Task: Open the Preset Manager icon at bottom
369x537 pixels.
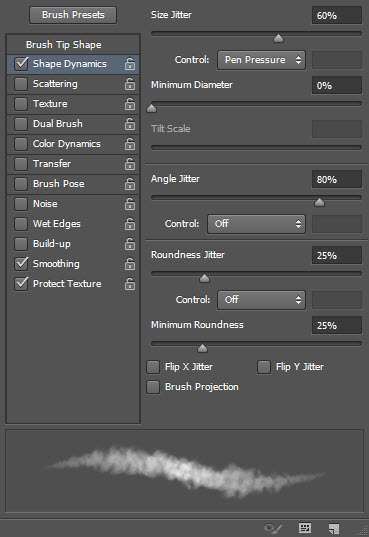Action: 304,528
